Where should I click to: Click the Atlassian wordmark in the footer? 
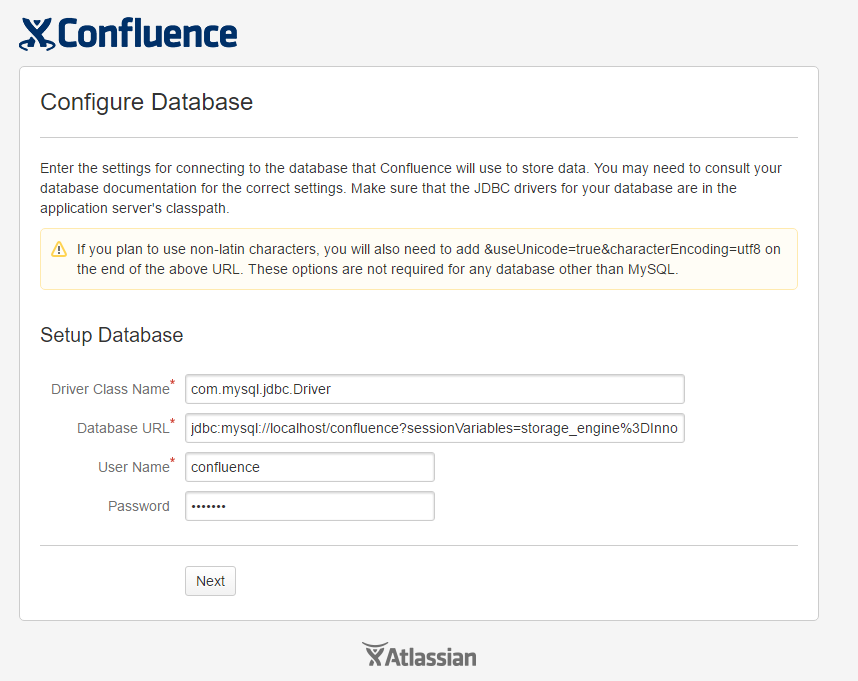click(x=431, y=657)
